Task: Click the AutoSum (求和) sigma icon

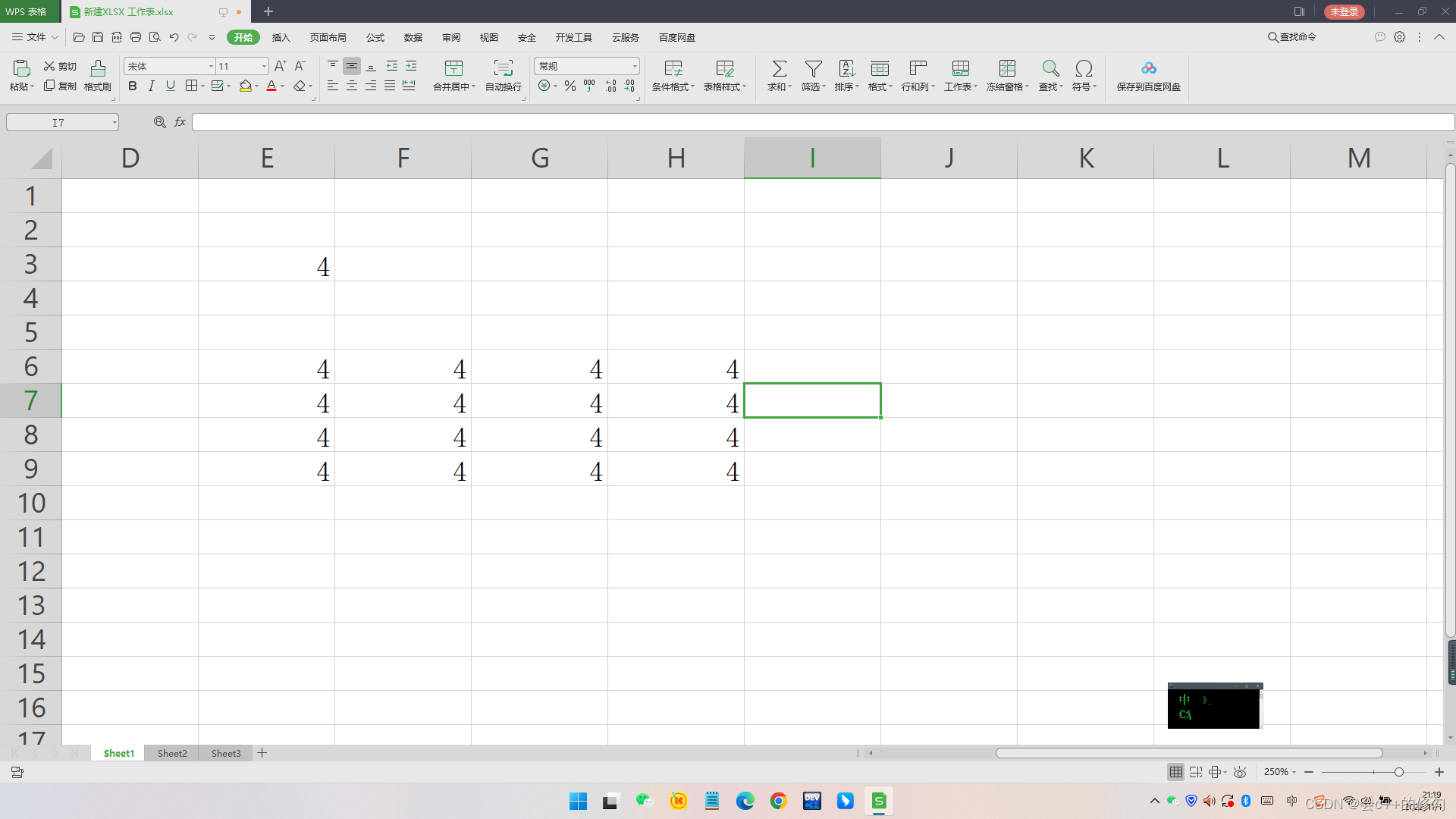Action: [779, 69]
